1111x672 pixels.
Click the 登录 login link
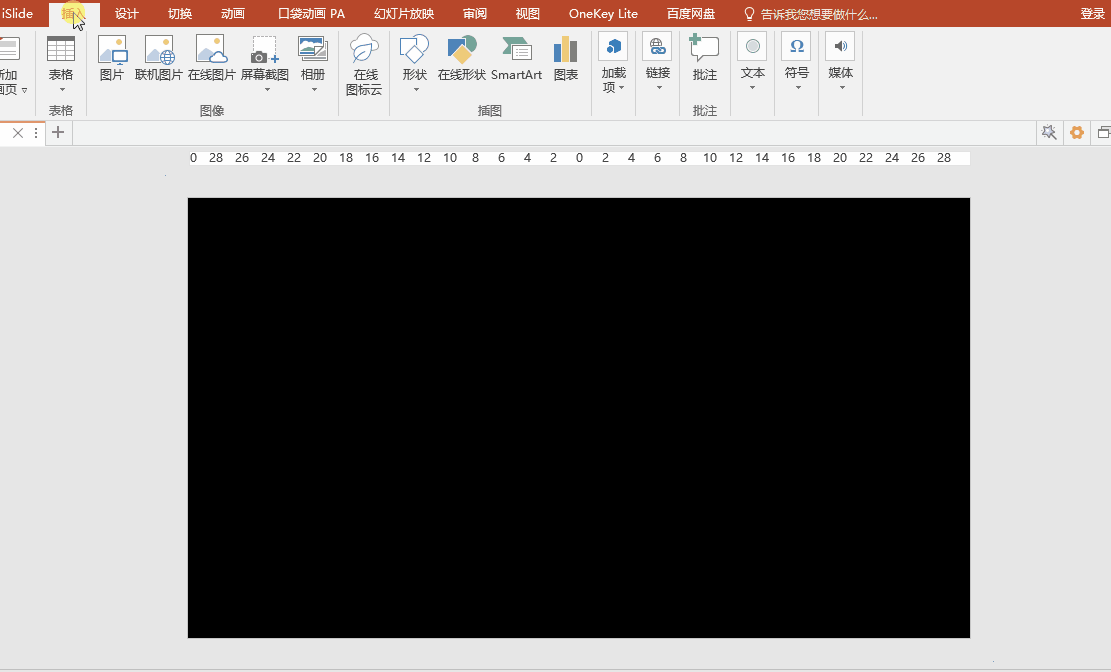tap(1093, 13)
